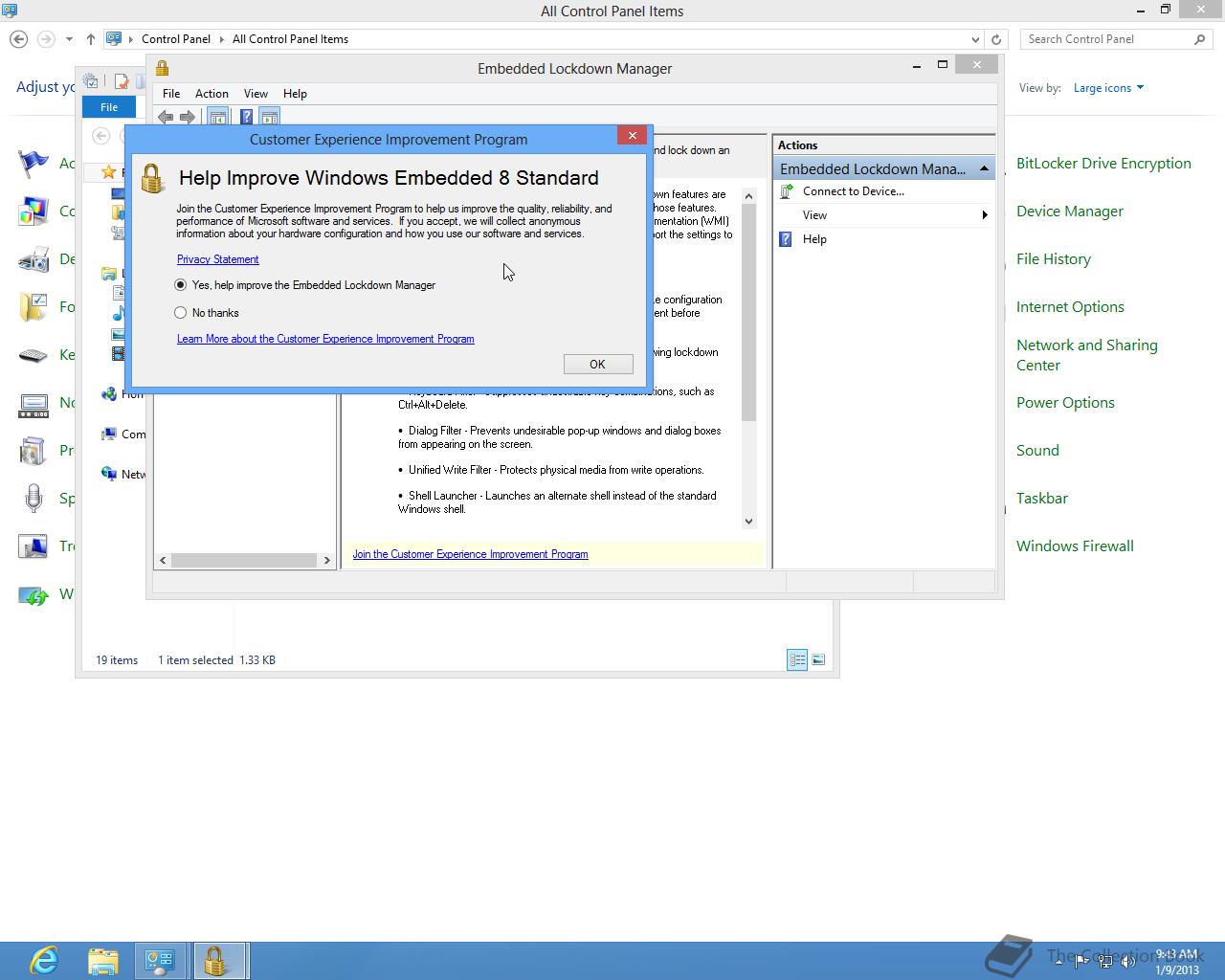Click Help in the Actions pane
This screenshot has width=1225, height=980.
coord(814,239)
